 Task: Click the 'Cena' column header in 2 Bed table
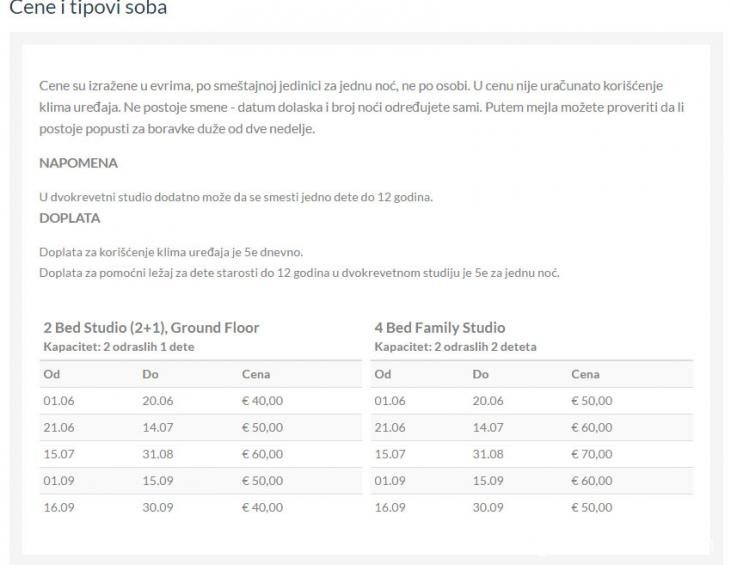pyautogui.click(x=256, y=374)
